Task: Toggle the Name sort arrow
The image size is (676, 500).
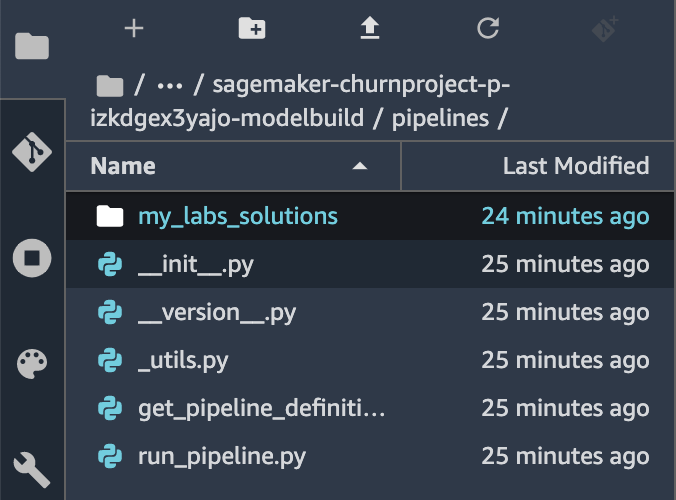Action: tap(360, 166)
